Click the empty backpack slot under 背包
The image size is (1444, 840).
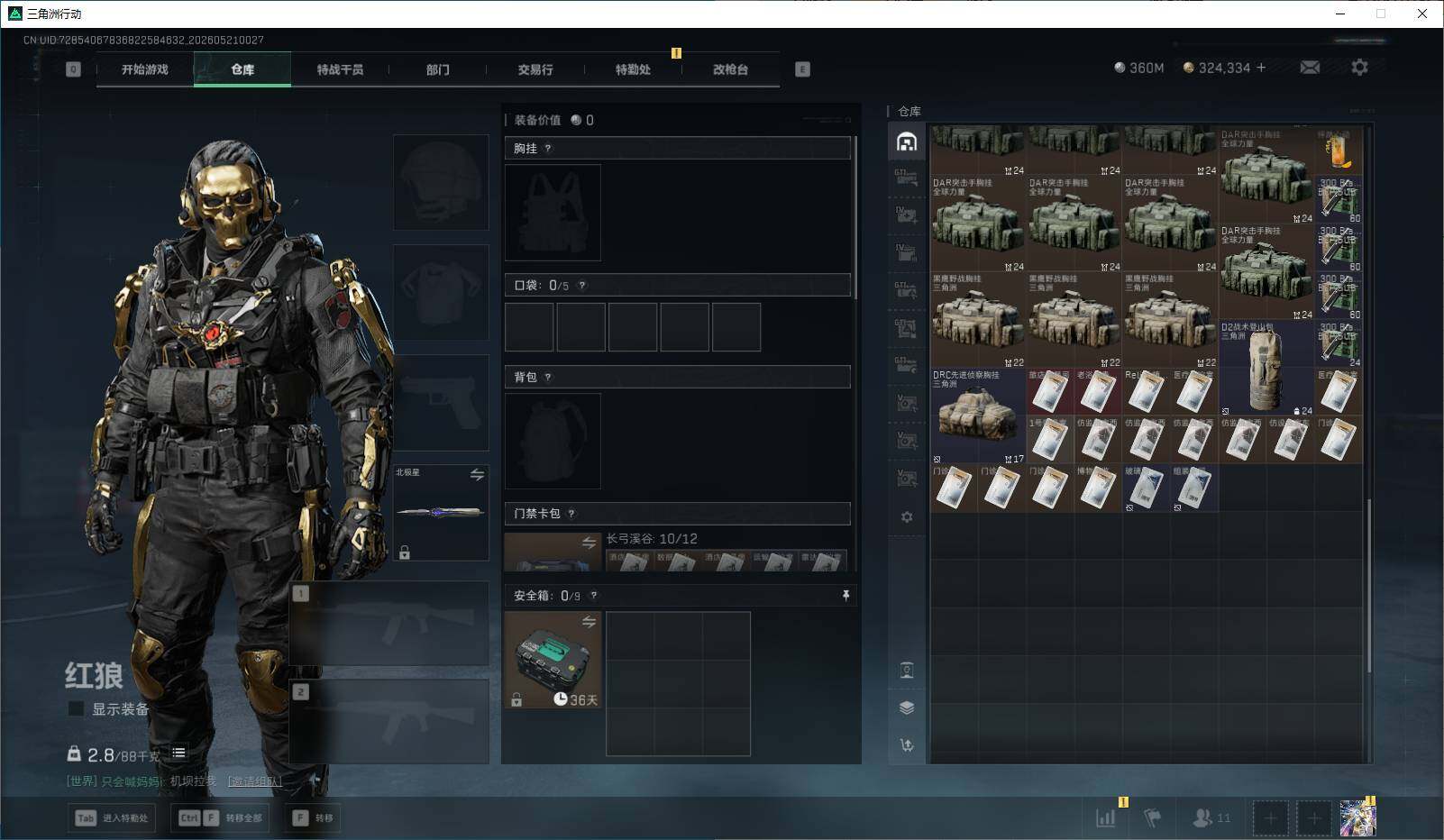(553, 442)
